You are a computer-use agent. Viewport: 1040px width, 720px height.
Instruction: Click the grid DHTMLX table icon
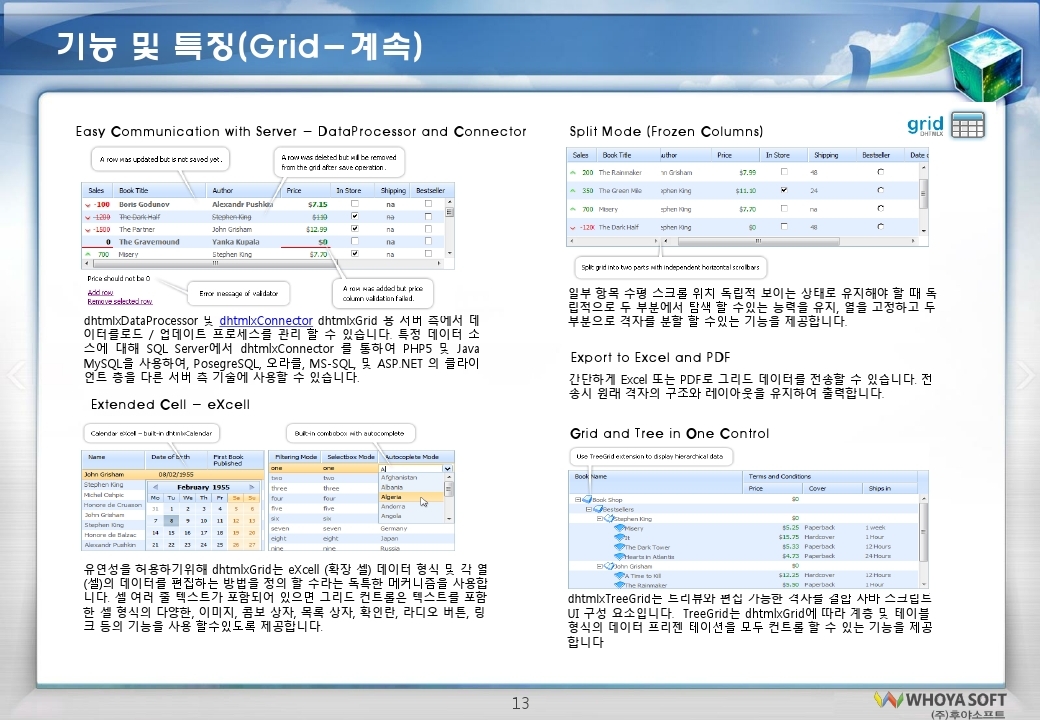point(967,125)
